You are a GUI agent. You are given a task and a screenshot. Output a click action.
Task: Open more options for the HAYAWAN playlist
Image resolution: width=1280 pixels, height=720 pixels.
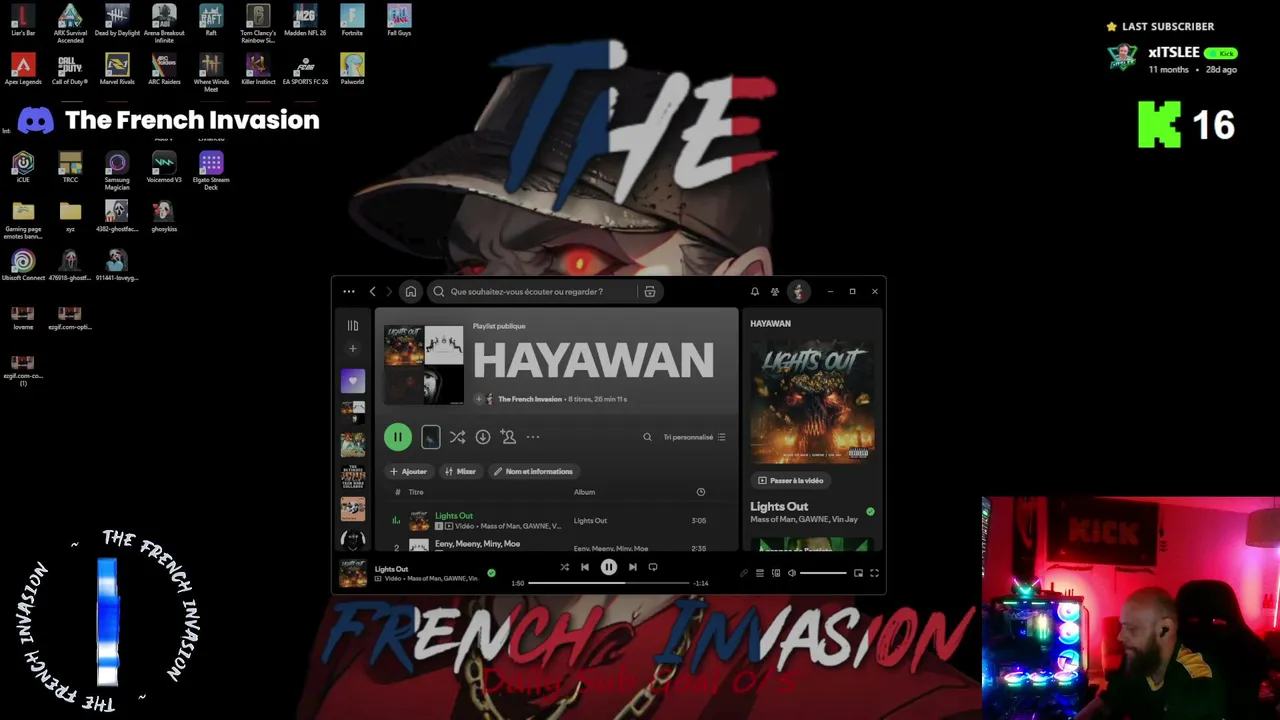coord(533,437)
